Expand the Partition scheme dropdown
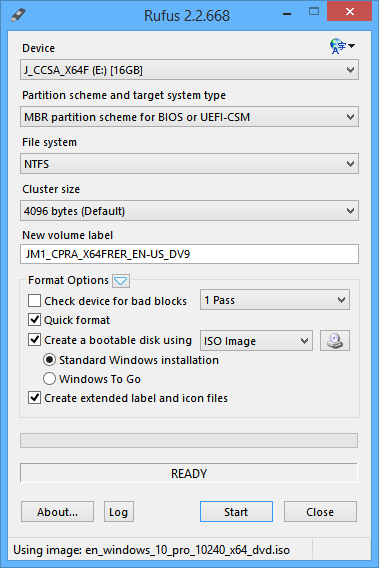379x568 pixels. click(x=190, y=117)
